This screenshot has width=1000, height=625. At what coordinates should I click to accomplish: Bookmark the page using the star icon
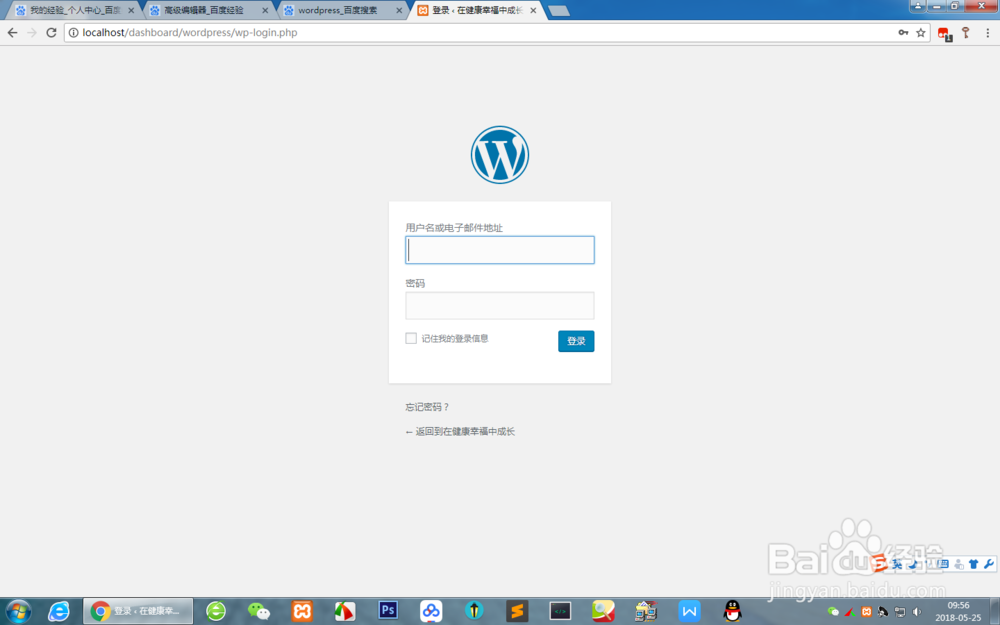[x=922, y=32]
